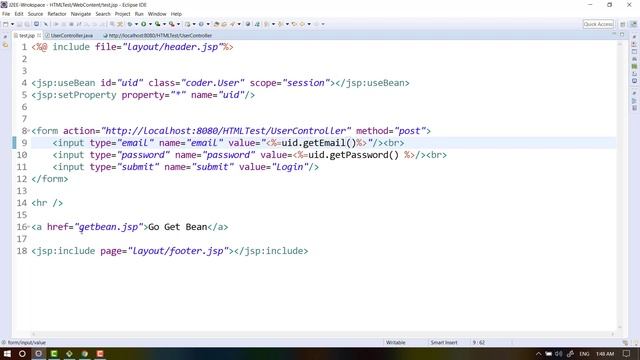The height and width of the screenshot is (360, 640).
Task: Open the File menu
Action: [x=6, y=14]
